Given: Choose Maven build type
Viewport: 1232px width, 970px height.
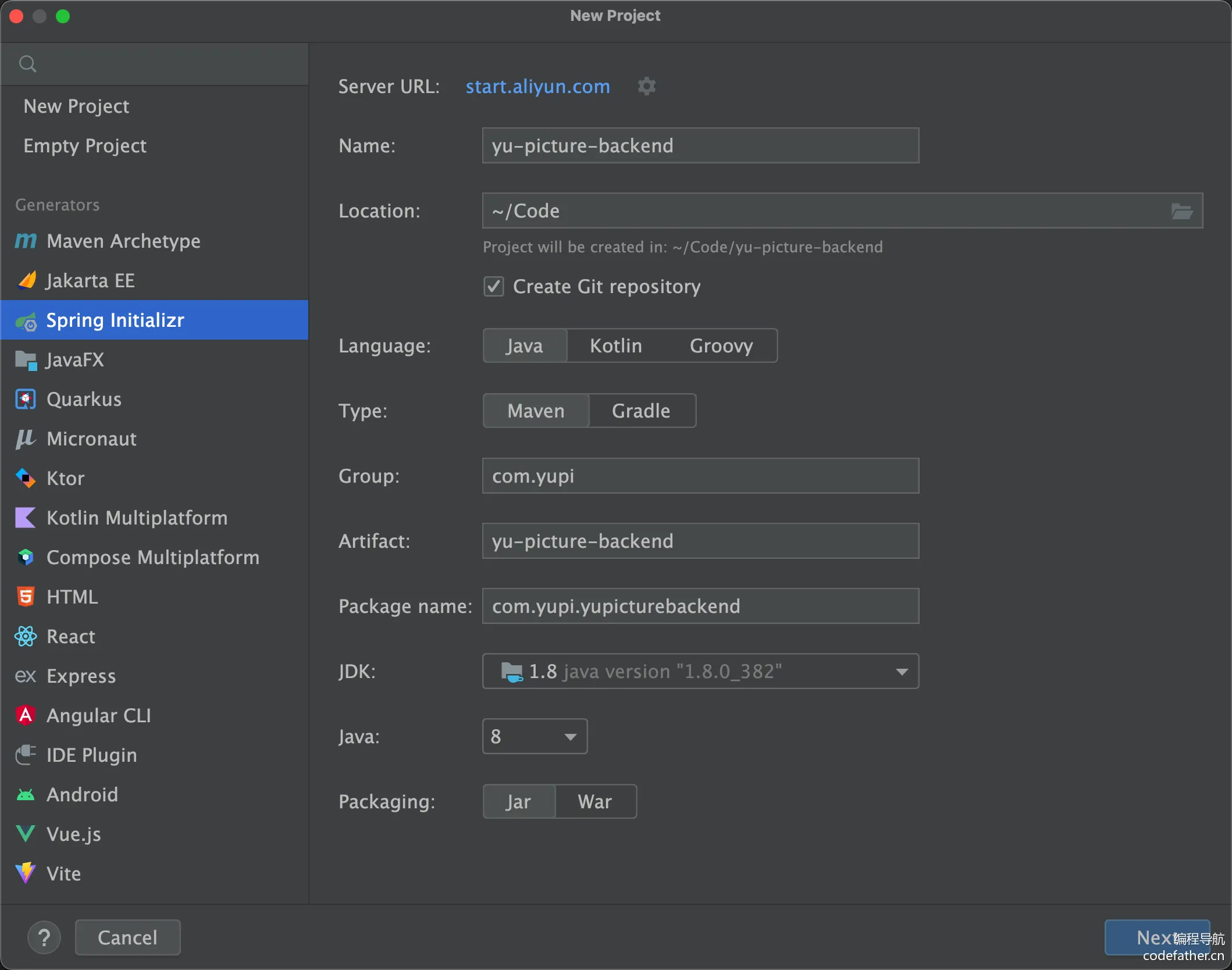Looking at the screenshot, I should point(536,411).
